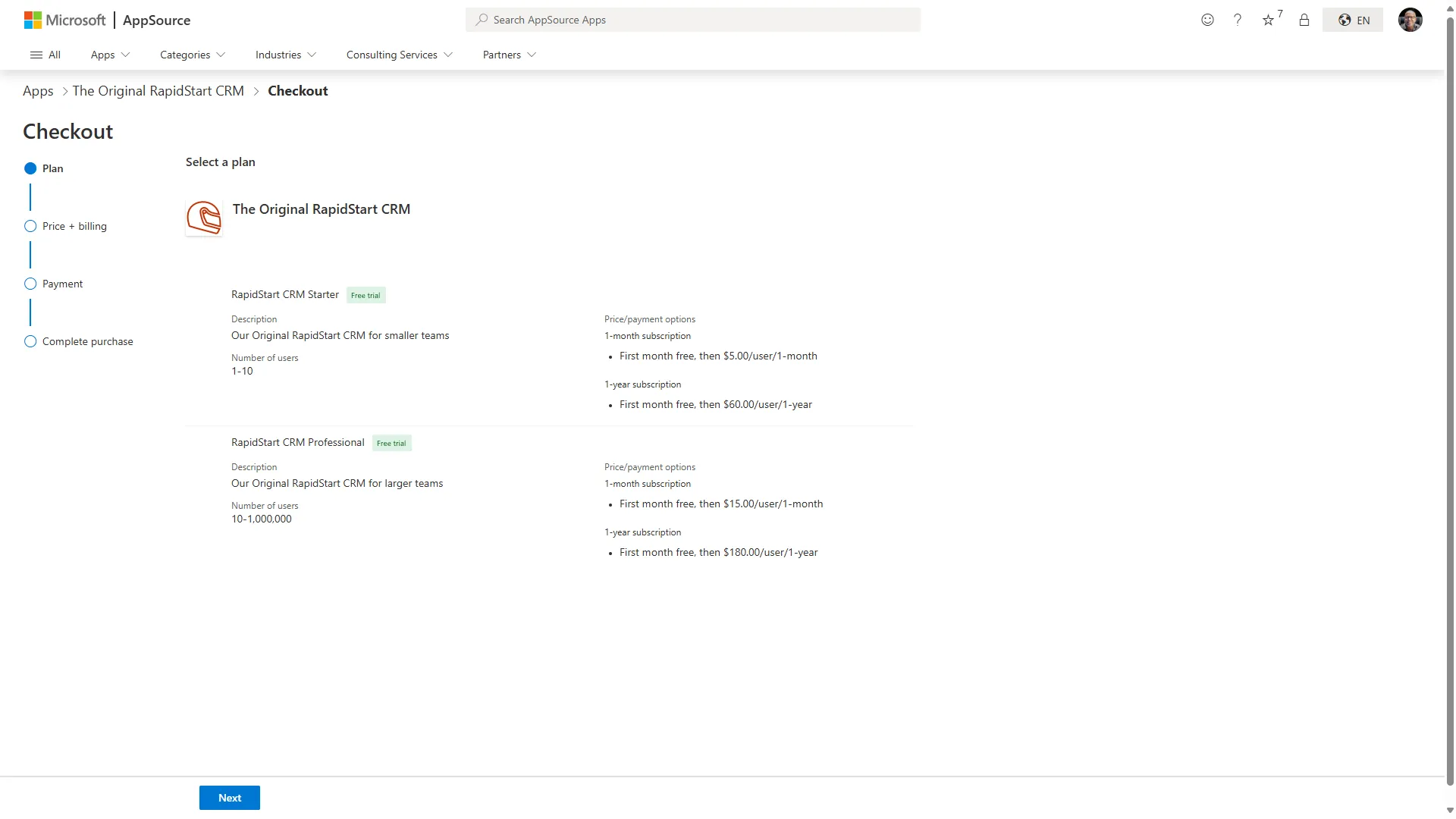The height and width of the screenshot is (819, 1456).
Task: Click the Microsoft logo
Action: [64, 20]
